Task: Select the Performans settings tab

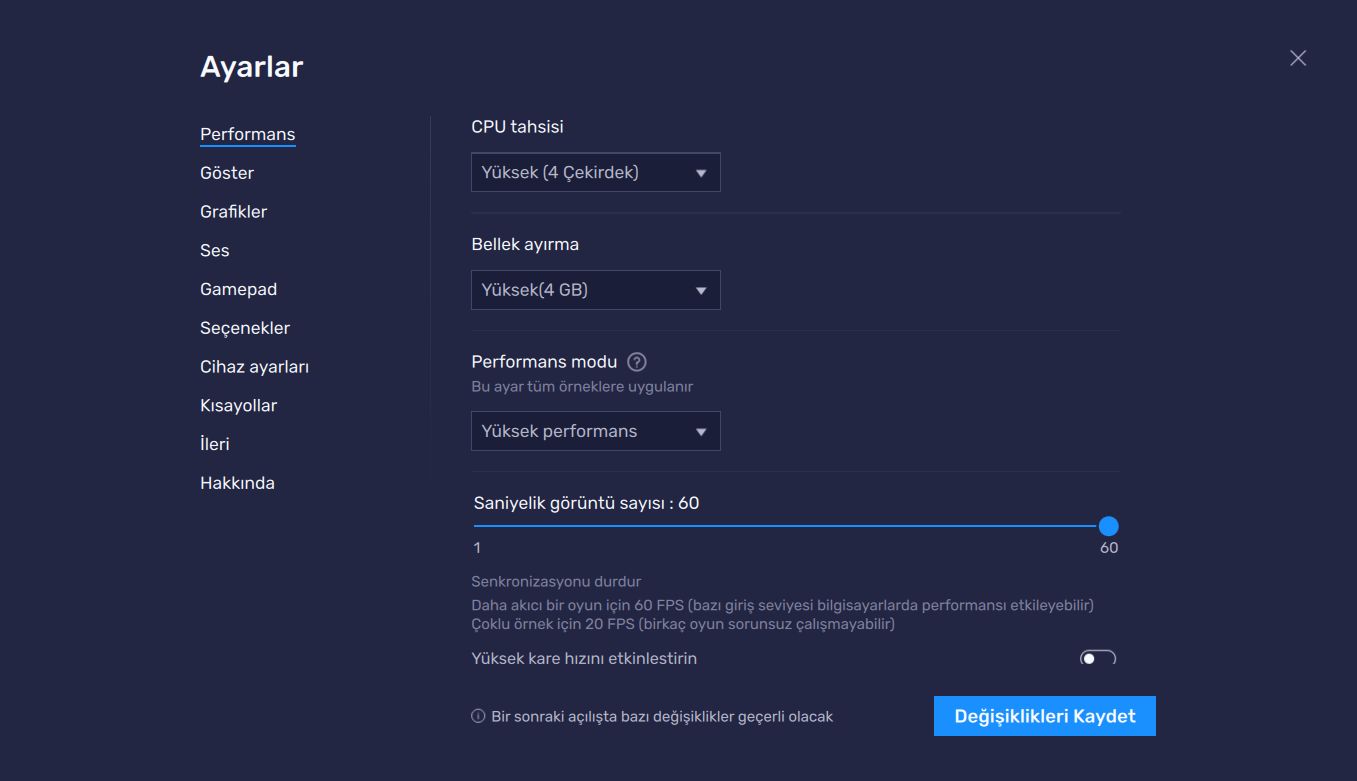Action: point(247,134)
